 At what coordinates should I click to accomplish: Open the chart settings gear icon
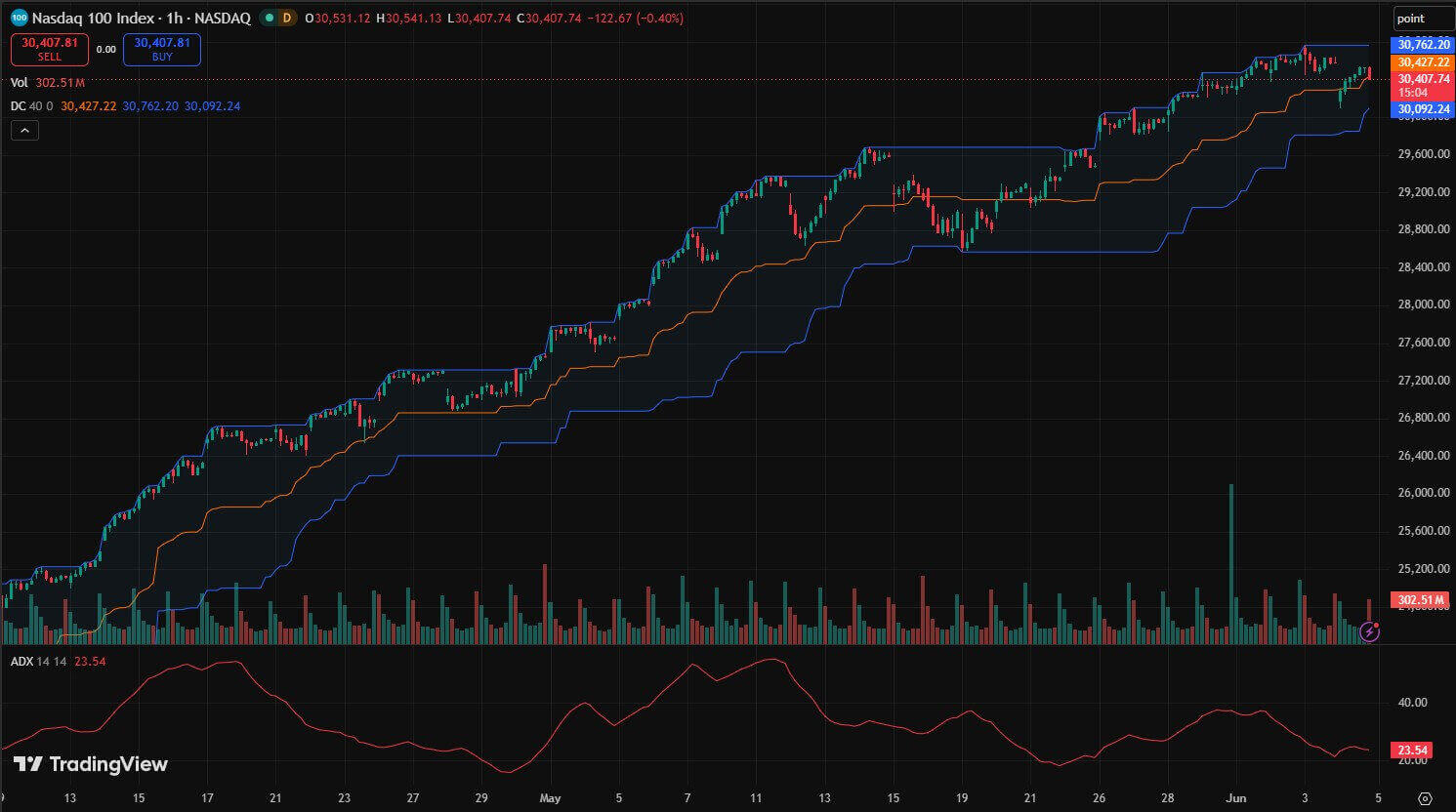(x=1425, y=798)
